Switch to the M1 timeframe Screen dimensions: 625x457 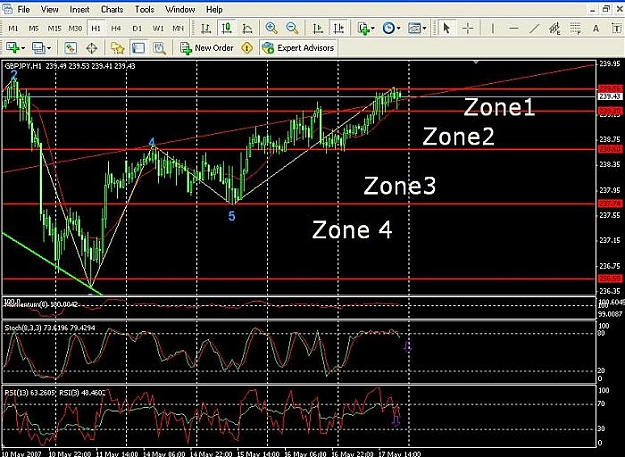coord(13,28)
